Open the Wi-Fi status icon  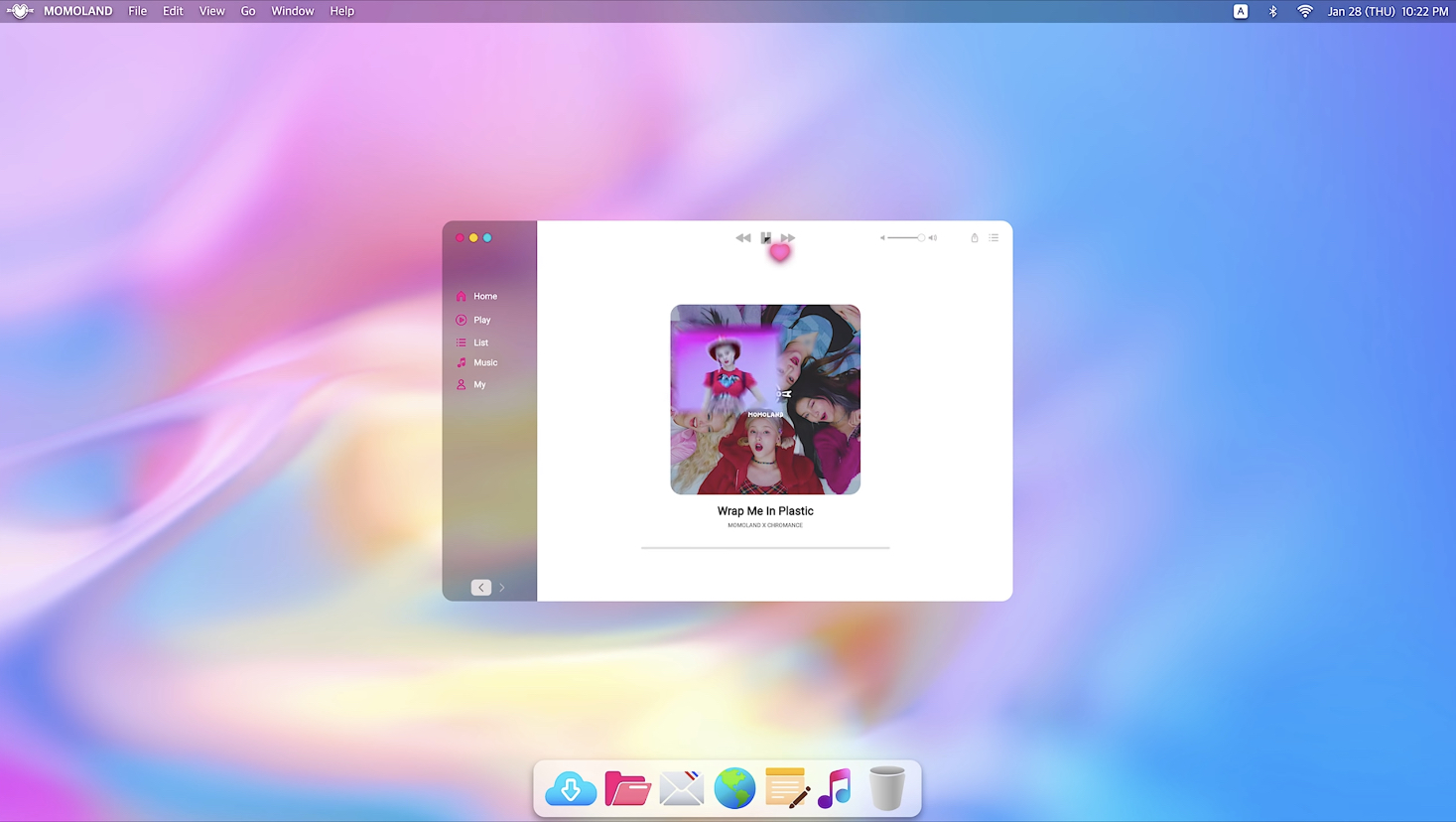[x=1305, y=11]
